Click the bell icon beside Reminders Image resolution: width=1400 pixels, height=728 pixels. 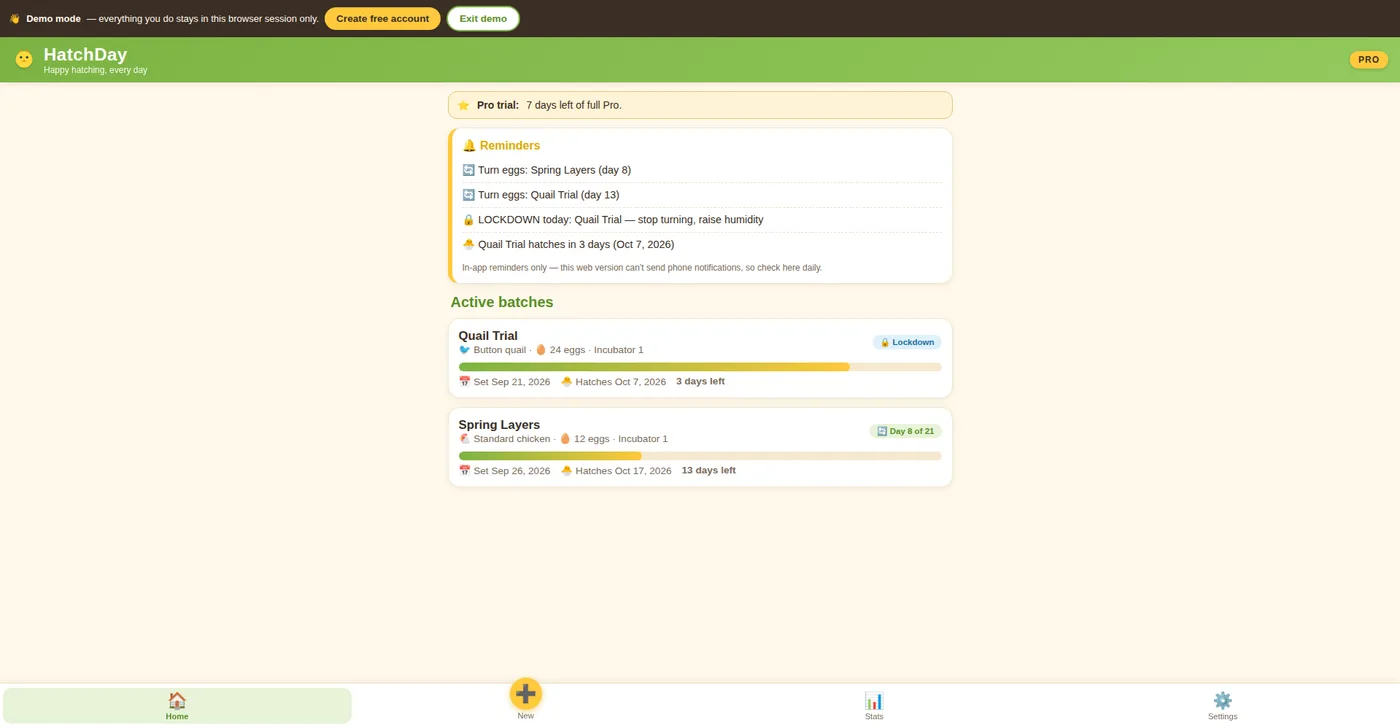coord(469,146)
